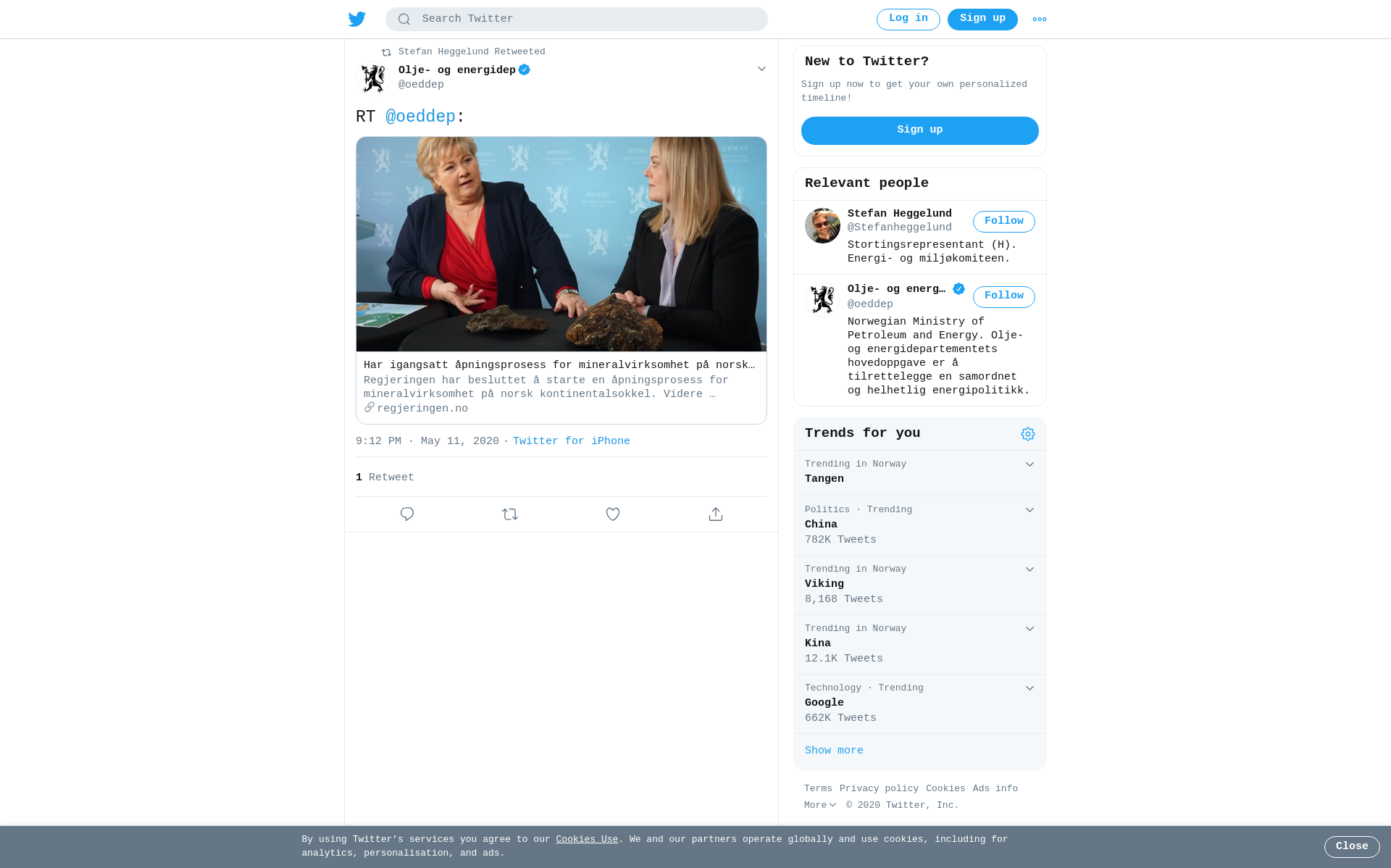Click the Olje- og energidep tweet avatar
Screen dimensions: 1391x868
(374, 78)
